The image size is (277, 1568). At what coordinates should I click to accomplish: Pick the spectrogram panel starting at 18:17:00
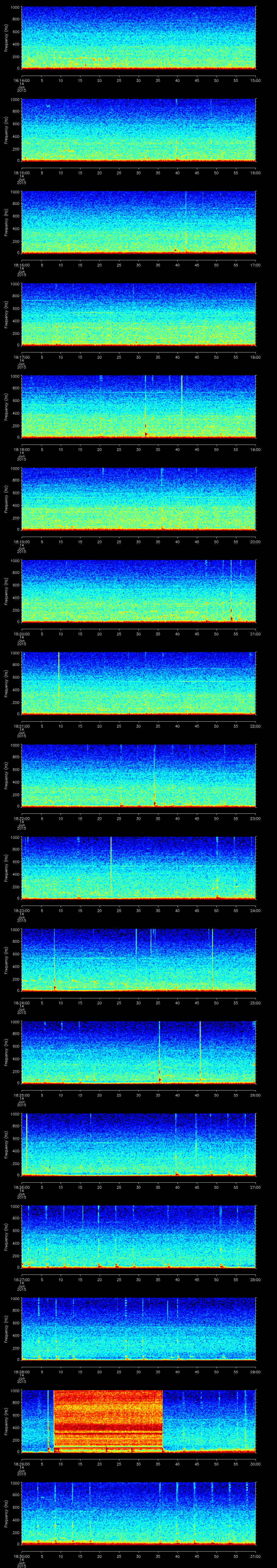click(139, 314)
